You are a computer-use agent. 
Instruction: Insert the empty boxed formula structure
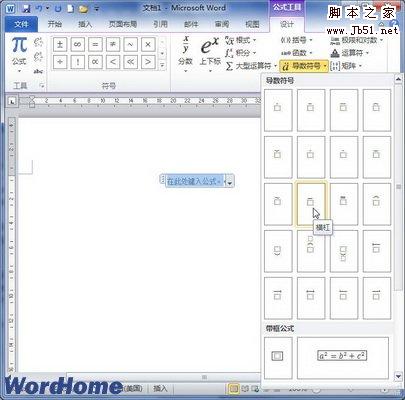coord(278,358)
